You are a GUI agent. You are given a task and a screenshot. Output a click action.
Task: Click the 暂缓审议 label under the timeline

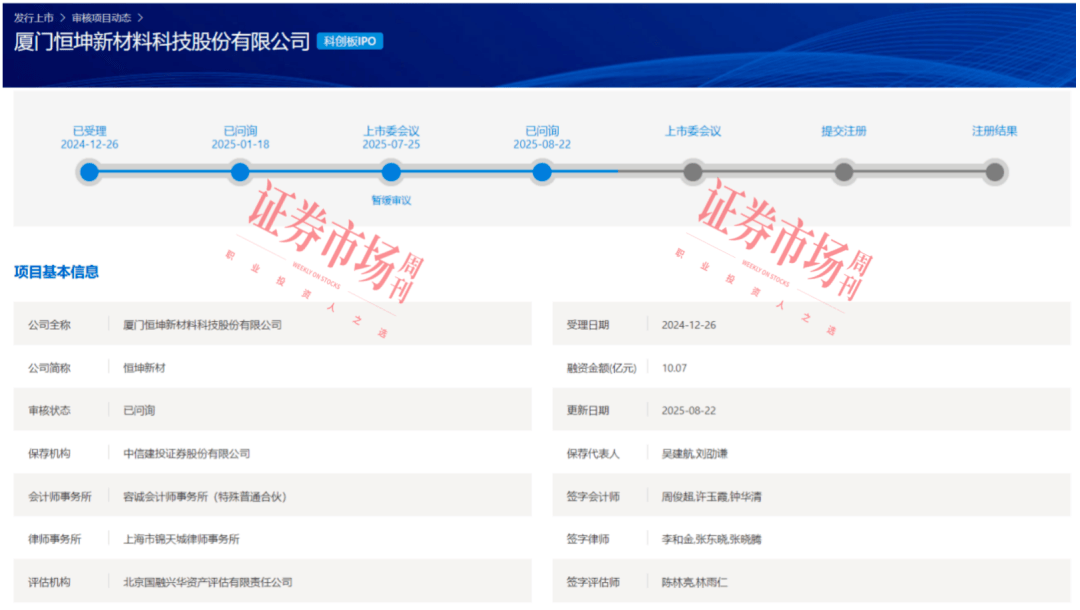pyautogui.click(x=391, y=200)
